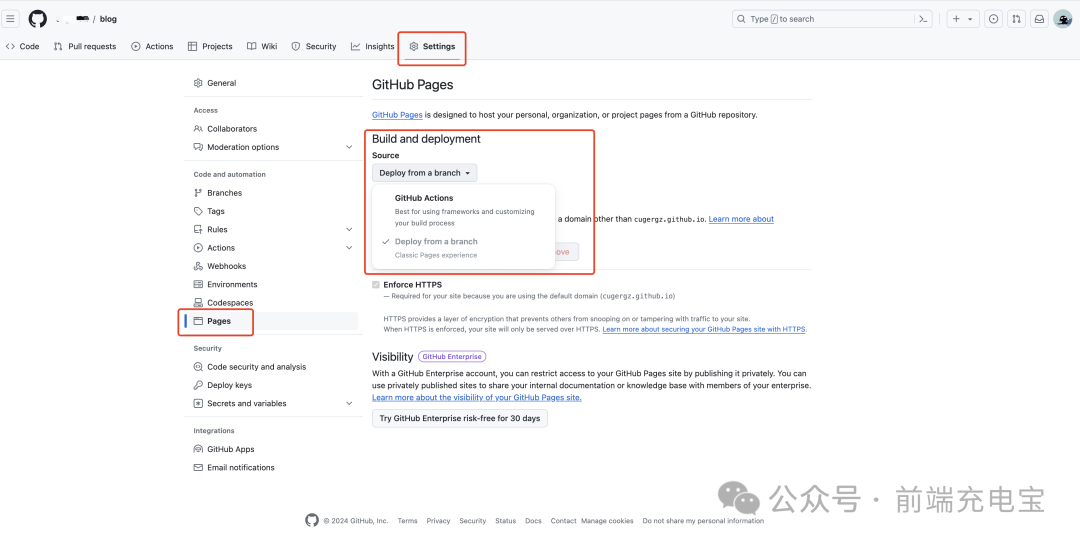Open the notifications inbox icon
Image resolution: width=1080 pixels, height=543 pixels.
pyautogui.click(x=1039, y=19)
